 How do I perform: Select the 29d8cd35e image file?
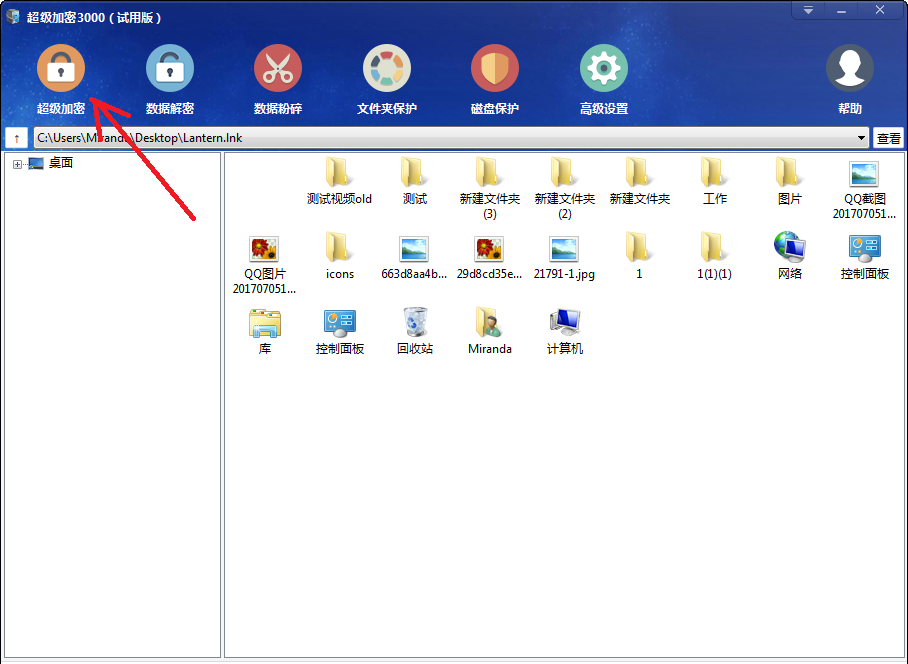(x=489, y=258)
